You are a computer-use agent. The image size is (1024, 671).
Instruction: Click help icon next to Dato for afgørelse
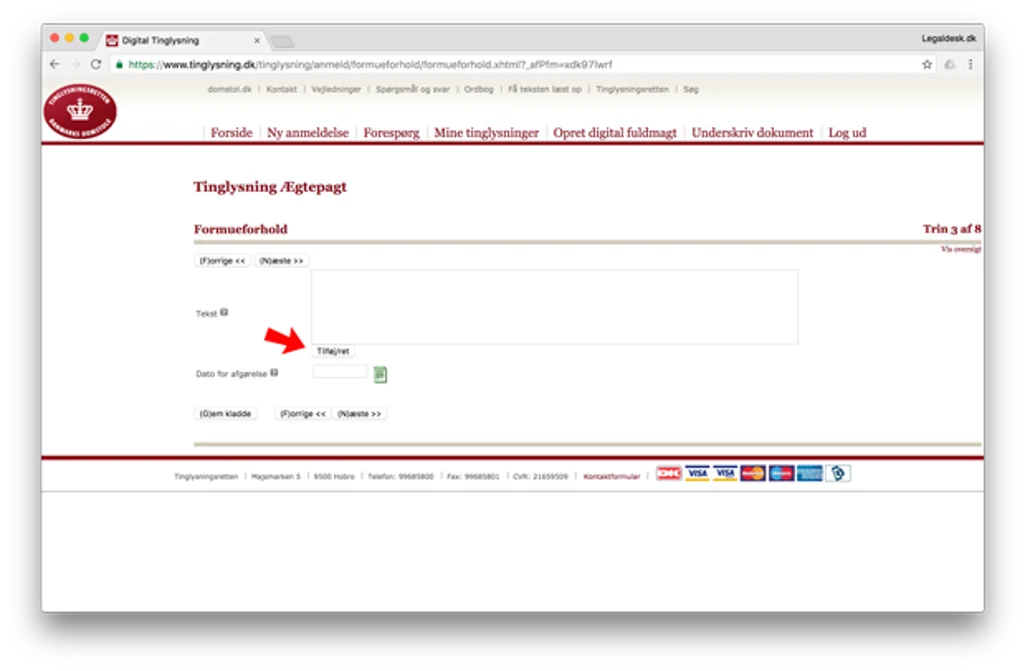tap(274, 372)
